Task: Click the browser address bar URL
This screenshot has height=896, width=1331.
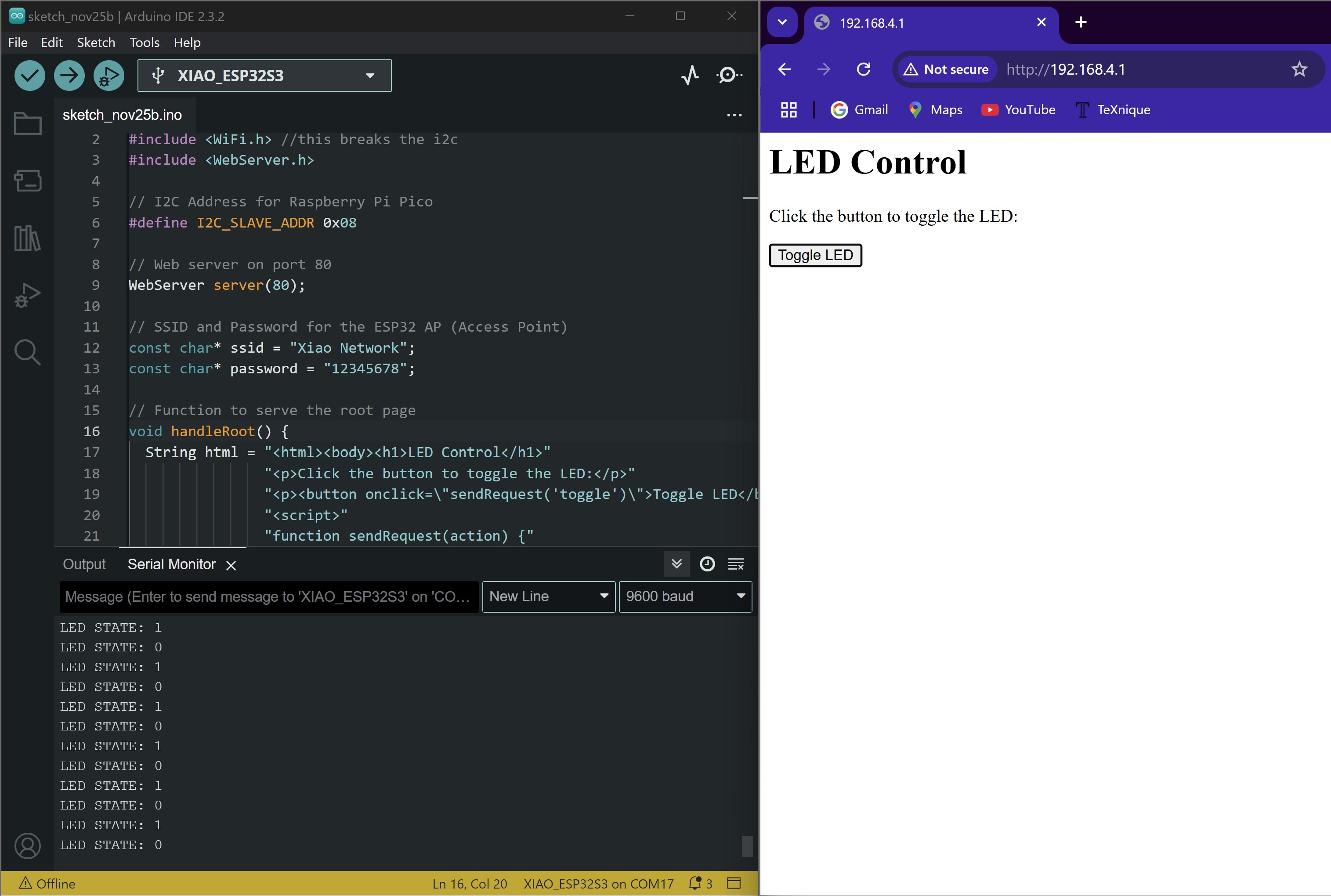Action: click(1066, 69)
